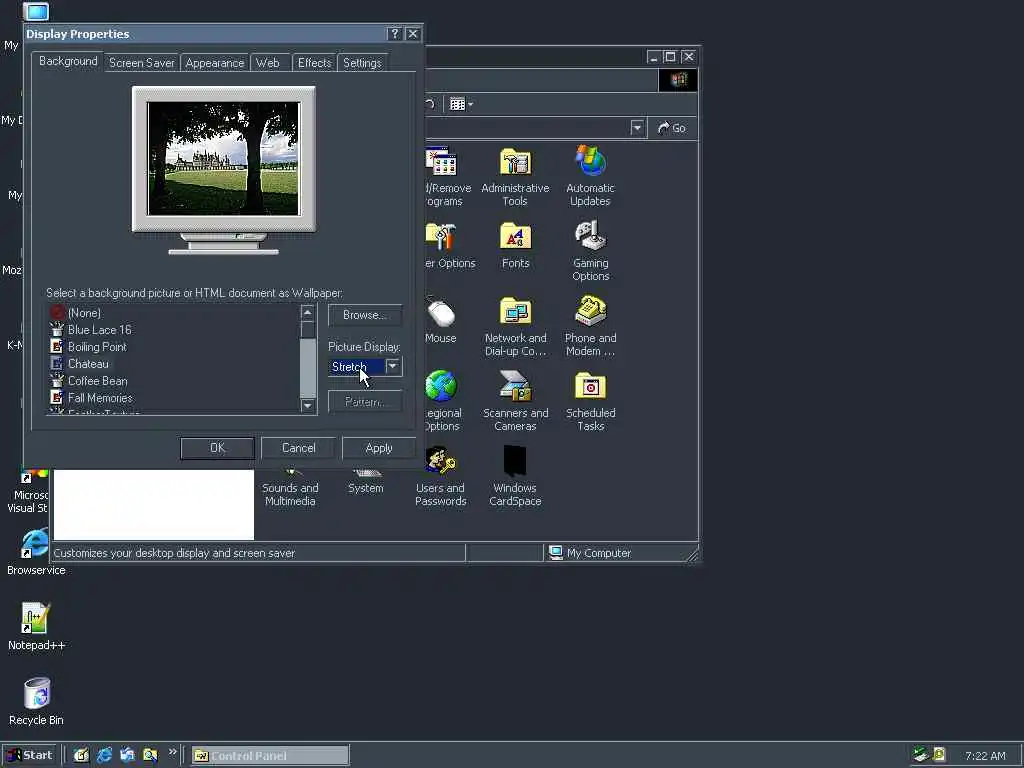This screenshot has width=1024, height=768.
Task: Open Phone and Modem options icon
Action: (590, 327)
